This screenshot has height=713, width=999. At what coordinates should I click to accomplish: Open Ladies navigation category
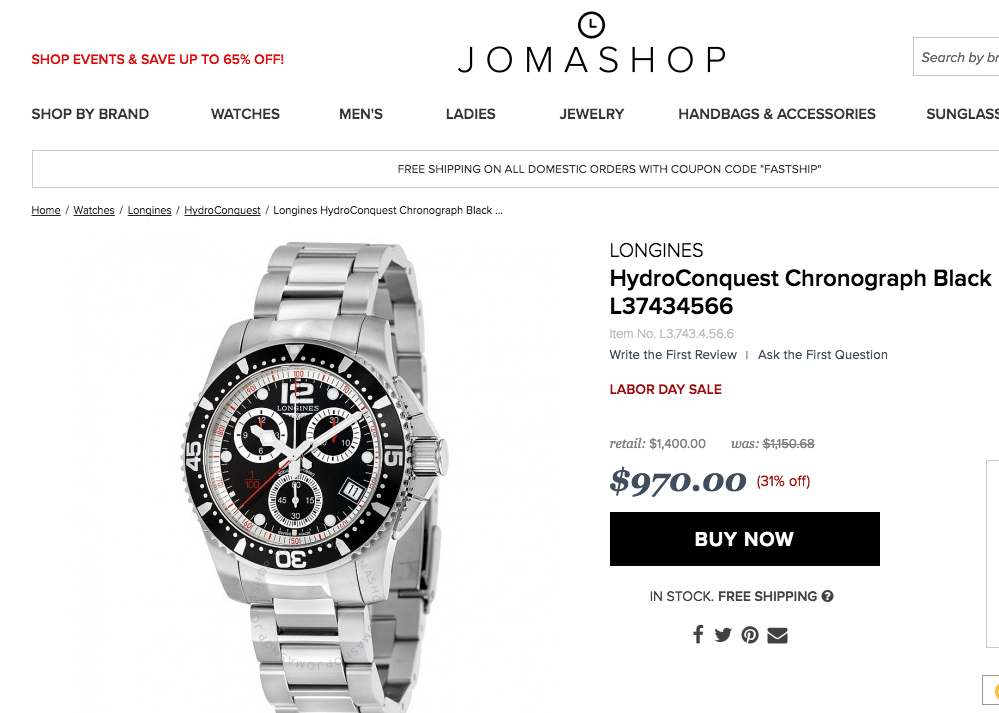(x=470, y=114)
